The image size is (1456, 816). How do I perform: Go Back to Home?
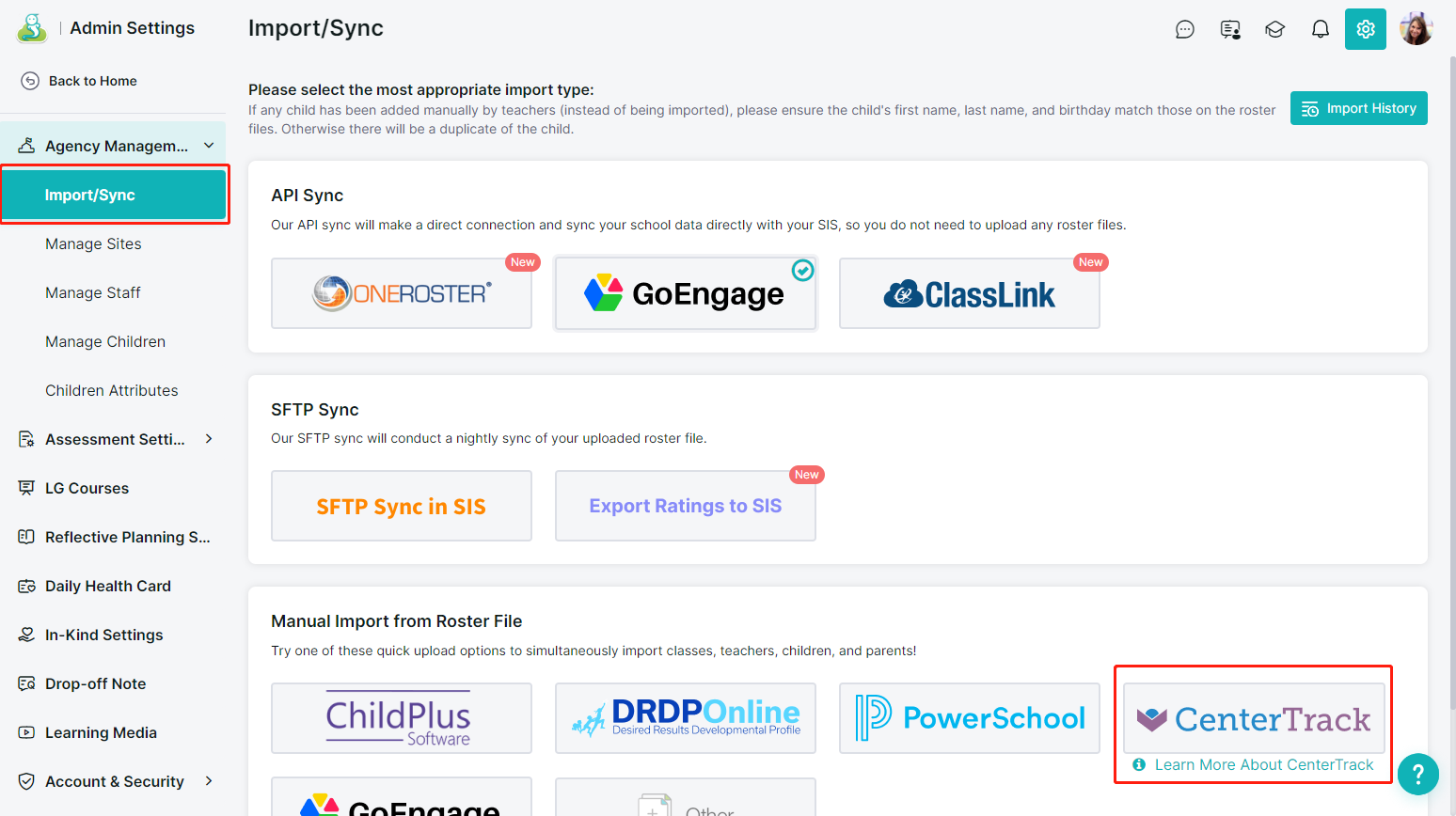92,81
